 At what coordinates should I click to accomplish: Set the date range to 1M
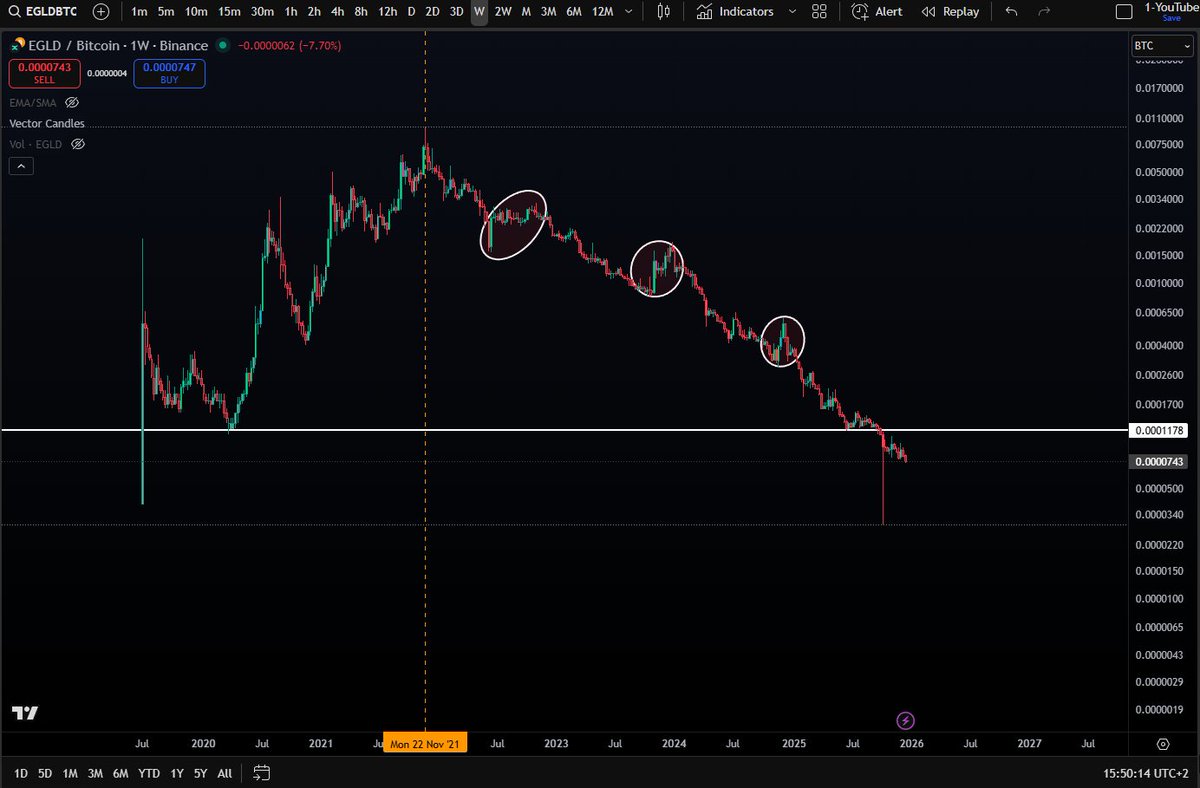(70, 773)
